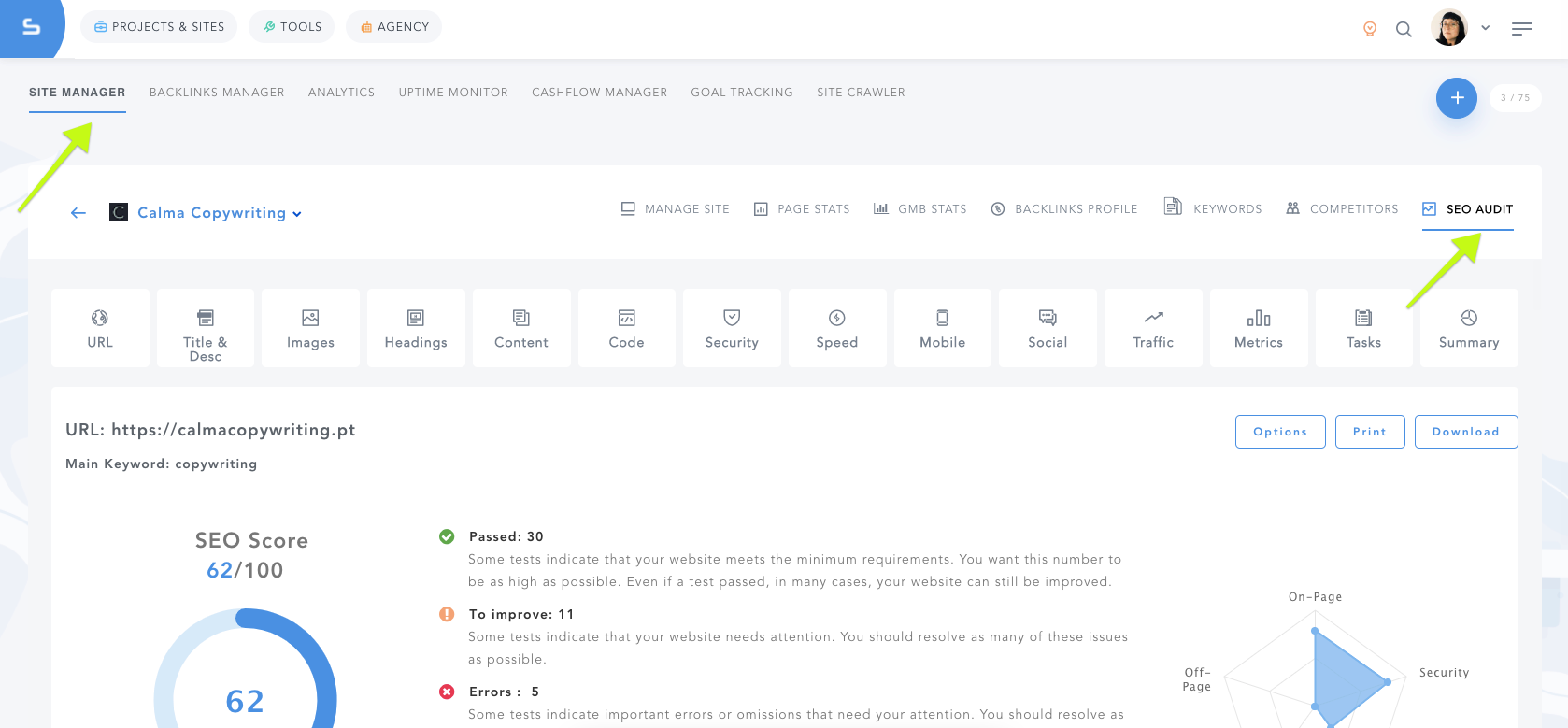The width and height of the screenshot is (1568, 728).
Task: Select the Social audit card
Action: tap(1048, 328)
